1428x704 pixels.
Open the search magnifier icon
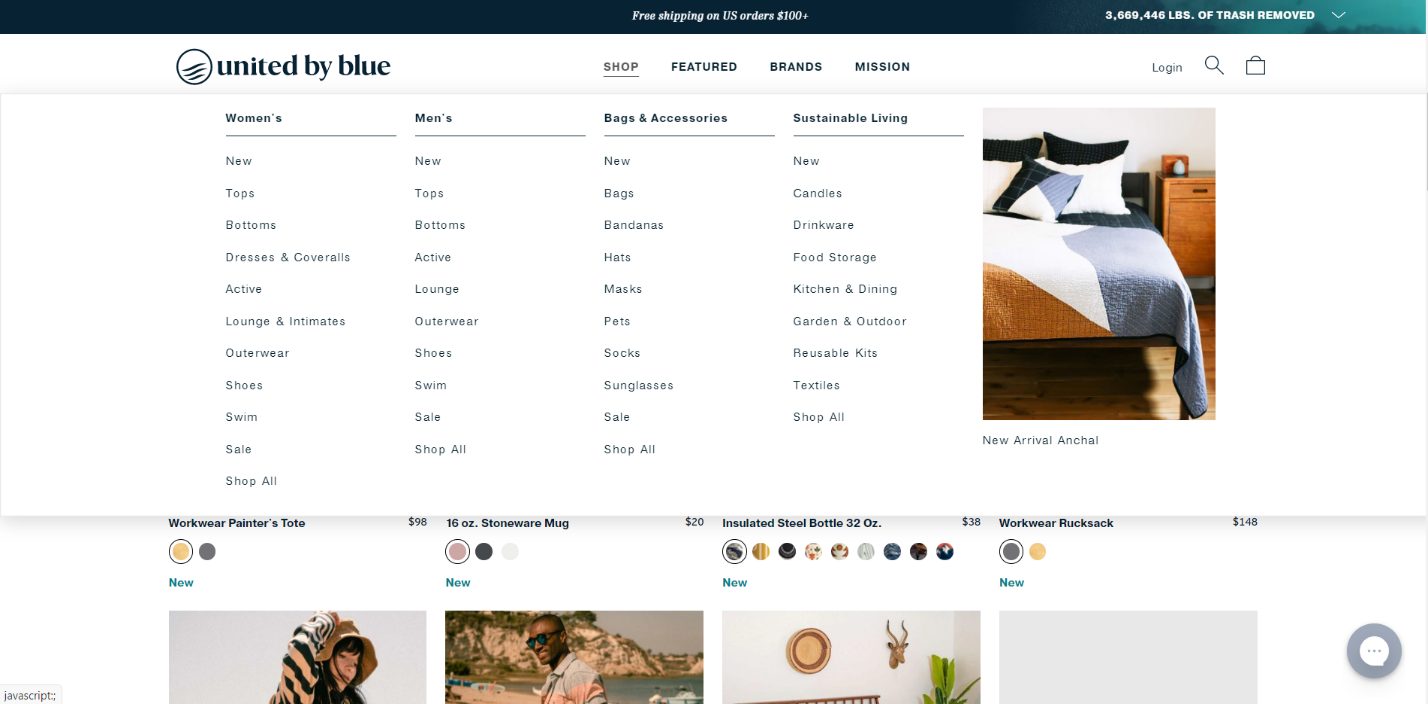[x=1214, y=65]
